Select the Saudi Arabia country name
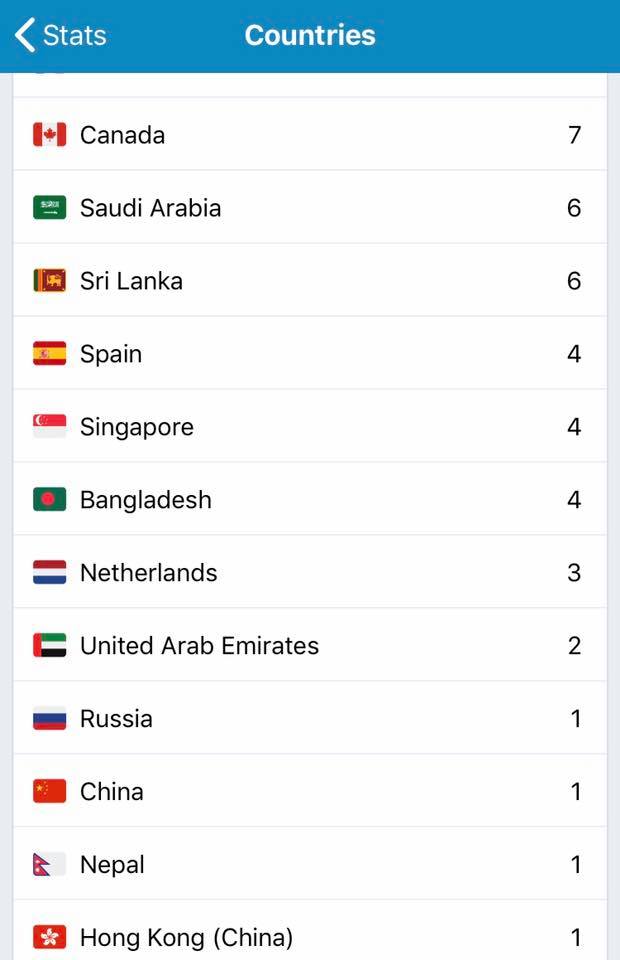 point(150,208)
